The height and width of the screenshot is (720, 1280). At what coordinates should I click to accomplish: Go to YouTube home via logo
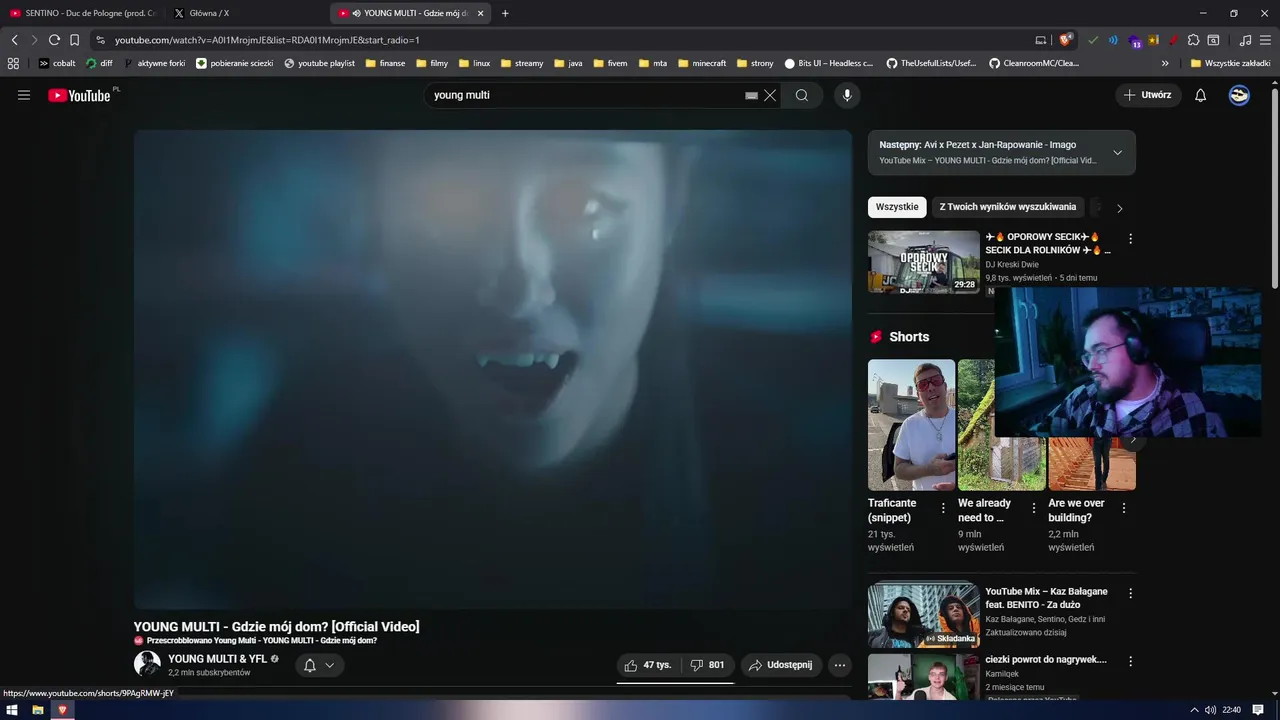(x=79, y=95)
